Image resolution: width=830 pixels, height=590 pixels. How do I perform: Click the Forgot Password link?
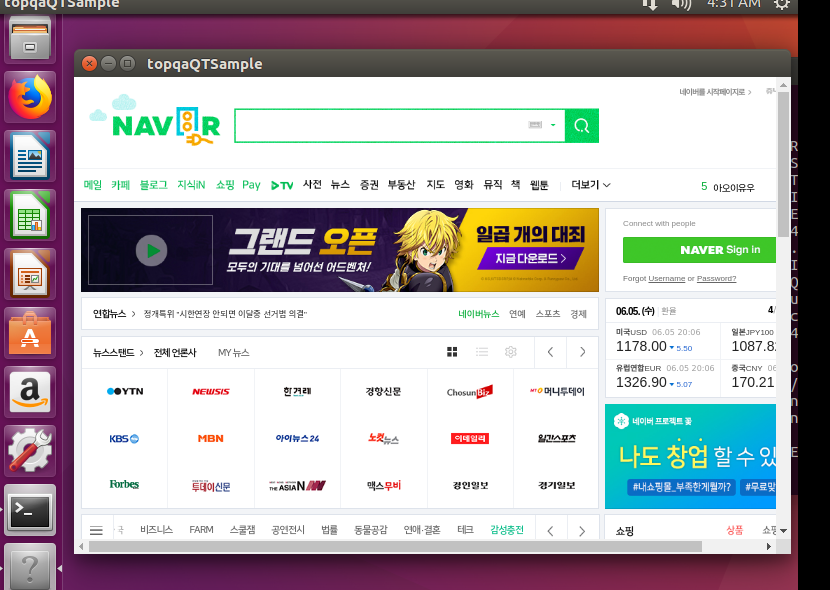[716, 278]
